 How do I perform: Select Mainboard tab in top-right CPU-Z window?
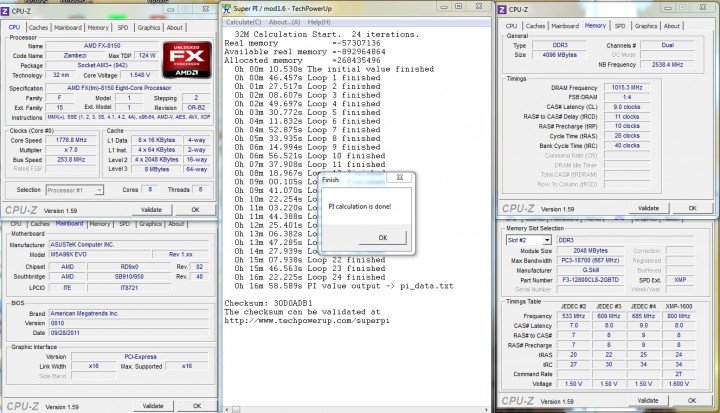[x=565, y=26]
